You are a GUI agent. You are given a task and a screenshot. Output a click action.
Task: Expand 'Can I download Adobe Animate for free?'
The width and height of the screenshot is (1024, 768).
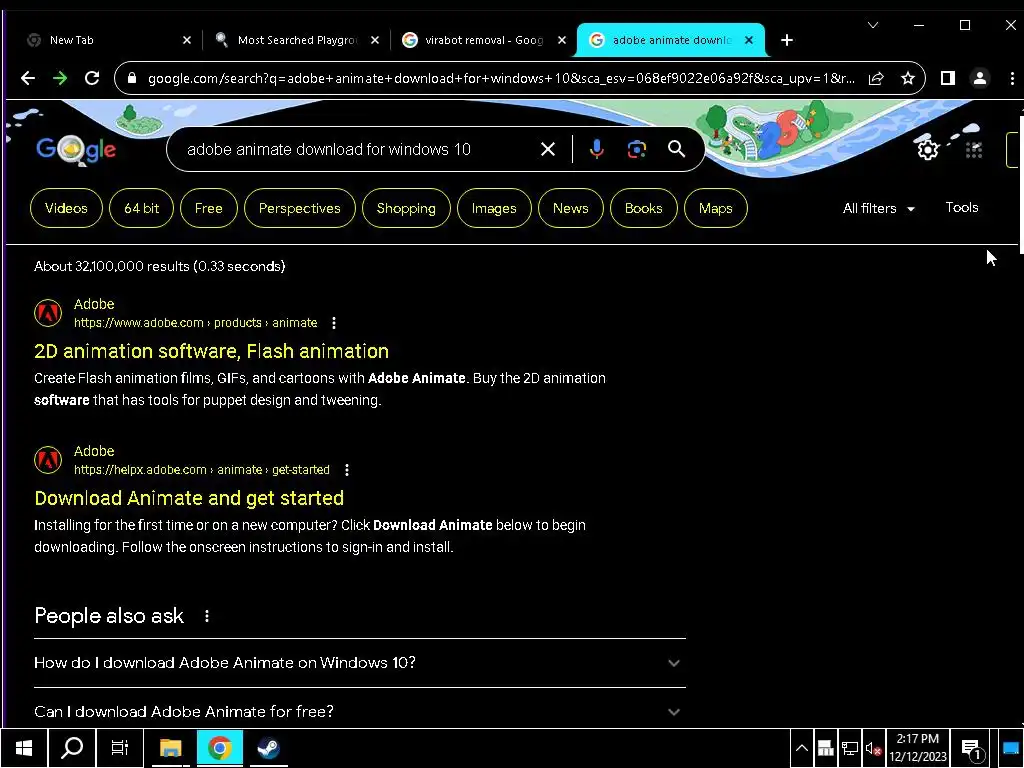tap(360, 711)
